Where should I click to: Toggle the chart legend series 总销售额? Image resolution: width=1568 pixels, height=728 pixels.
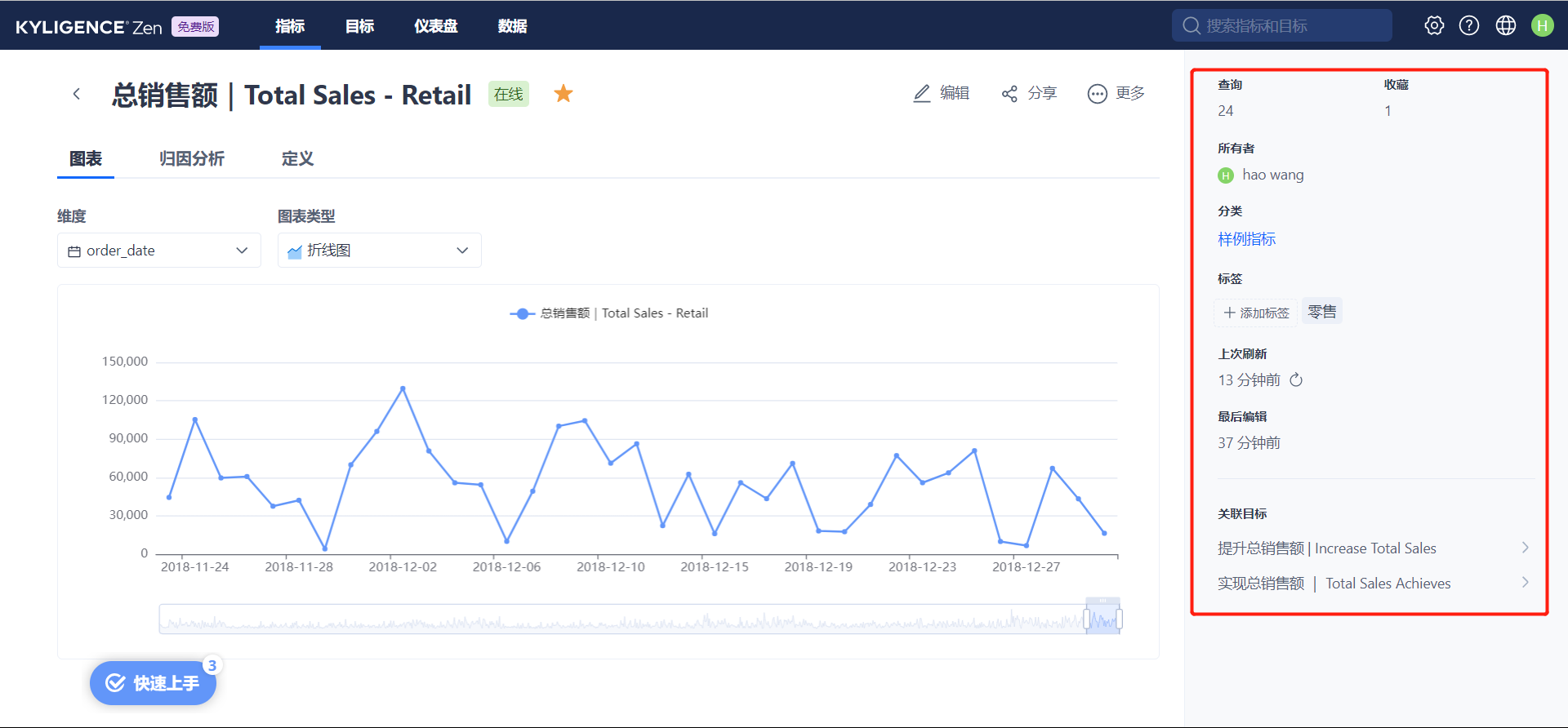pos(608,313)
